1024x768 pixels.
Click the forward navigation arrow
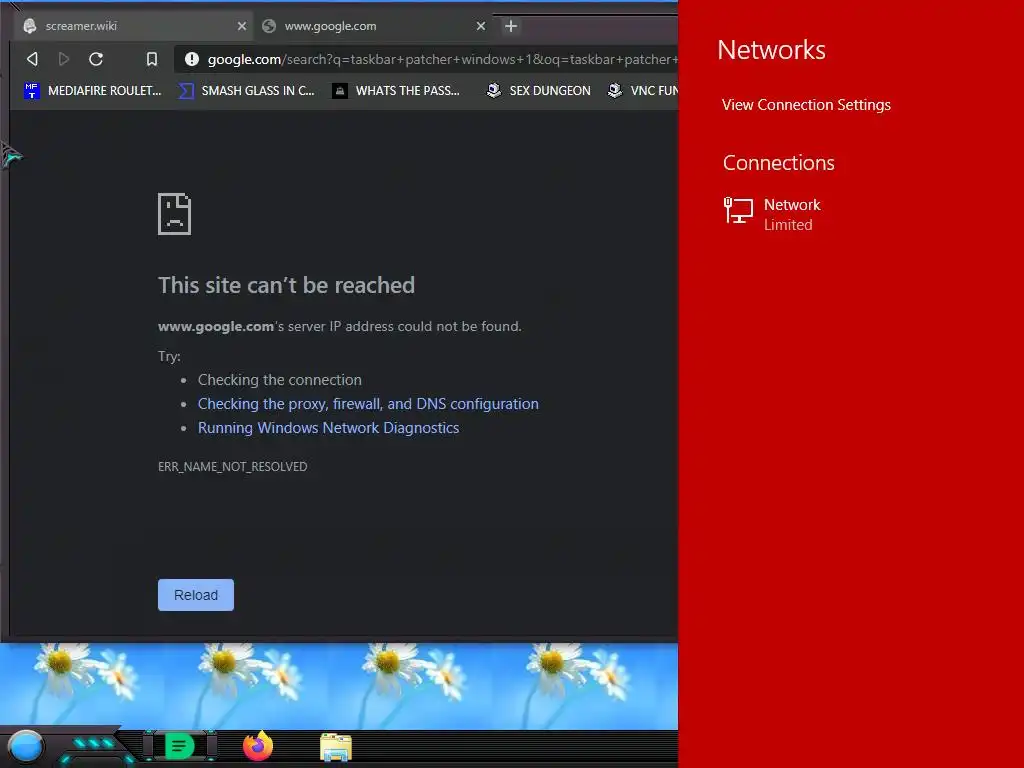pos(64,59)
